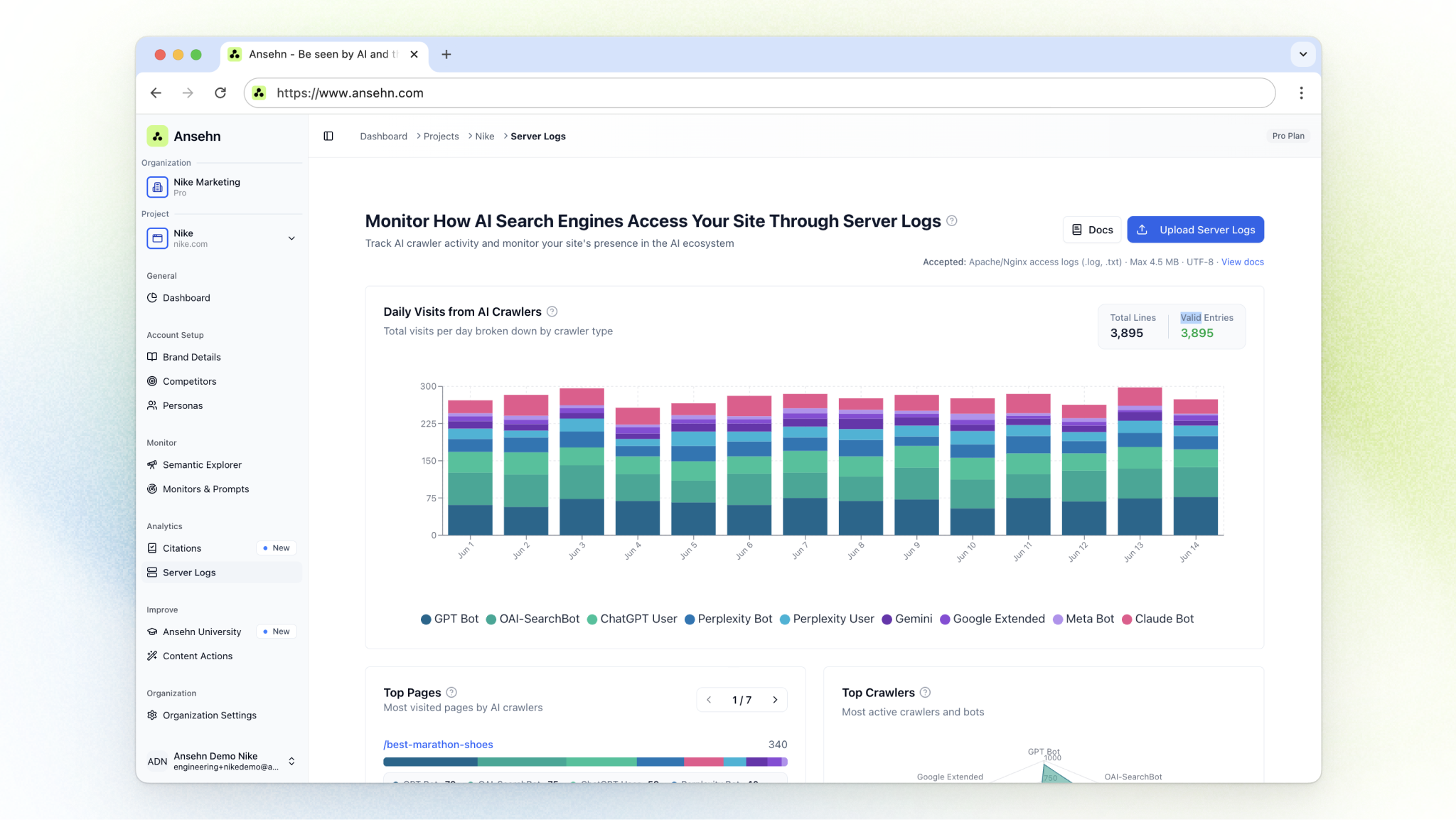
Task: Click the help icon beside page title
Action: click(952, 221)
